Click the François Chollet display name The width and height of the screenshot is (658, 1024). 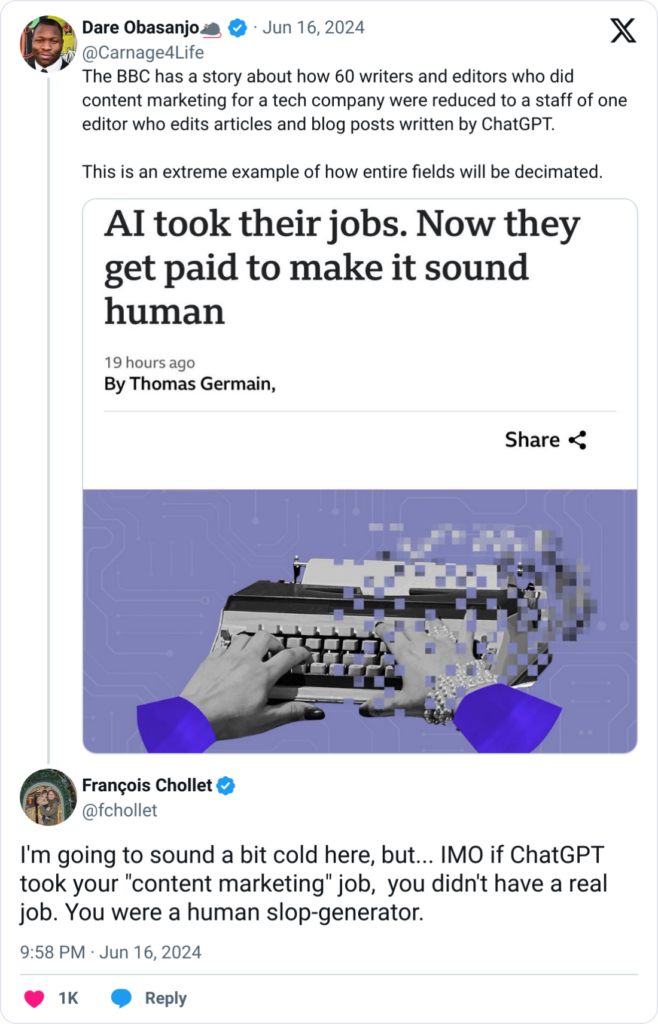[147, 786]
